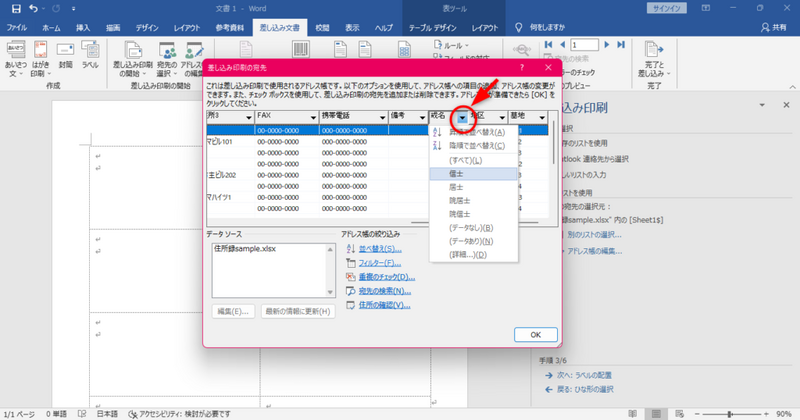Go to next record arrow
800x420 pixels.
[607, 45]
